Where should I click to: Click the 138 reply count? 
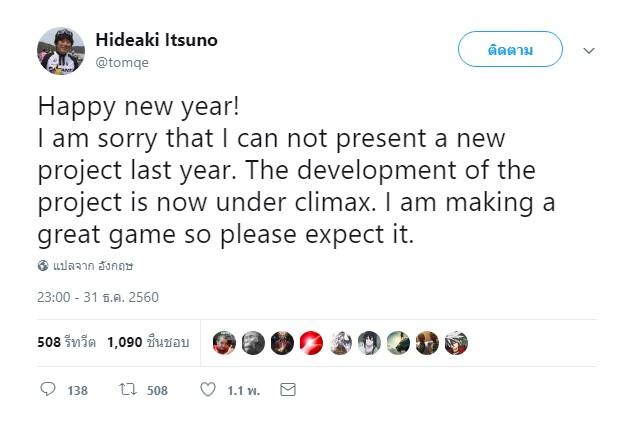77,390
